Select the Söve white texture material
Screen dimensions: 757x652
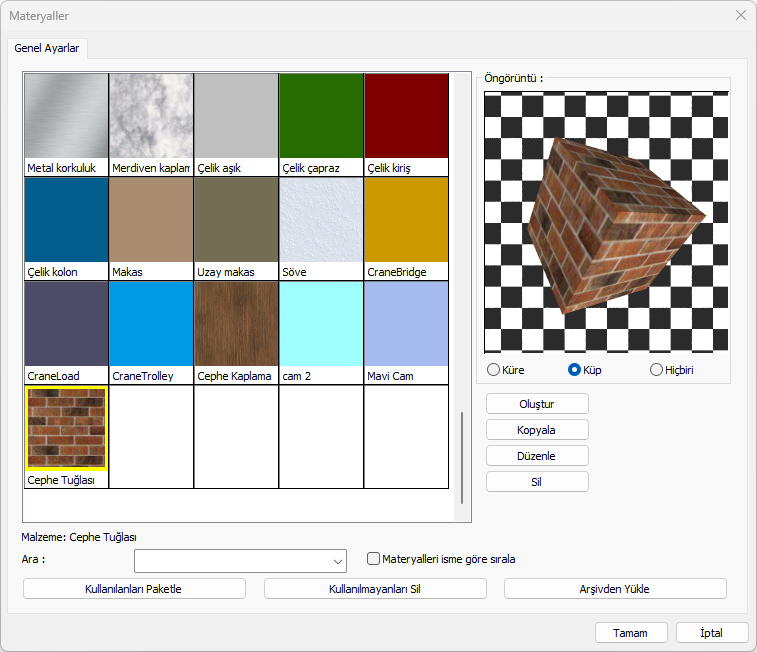(x=321, y=220)
